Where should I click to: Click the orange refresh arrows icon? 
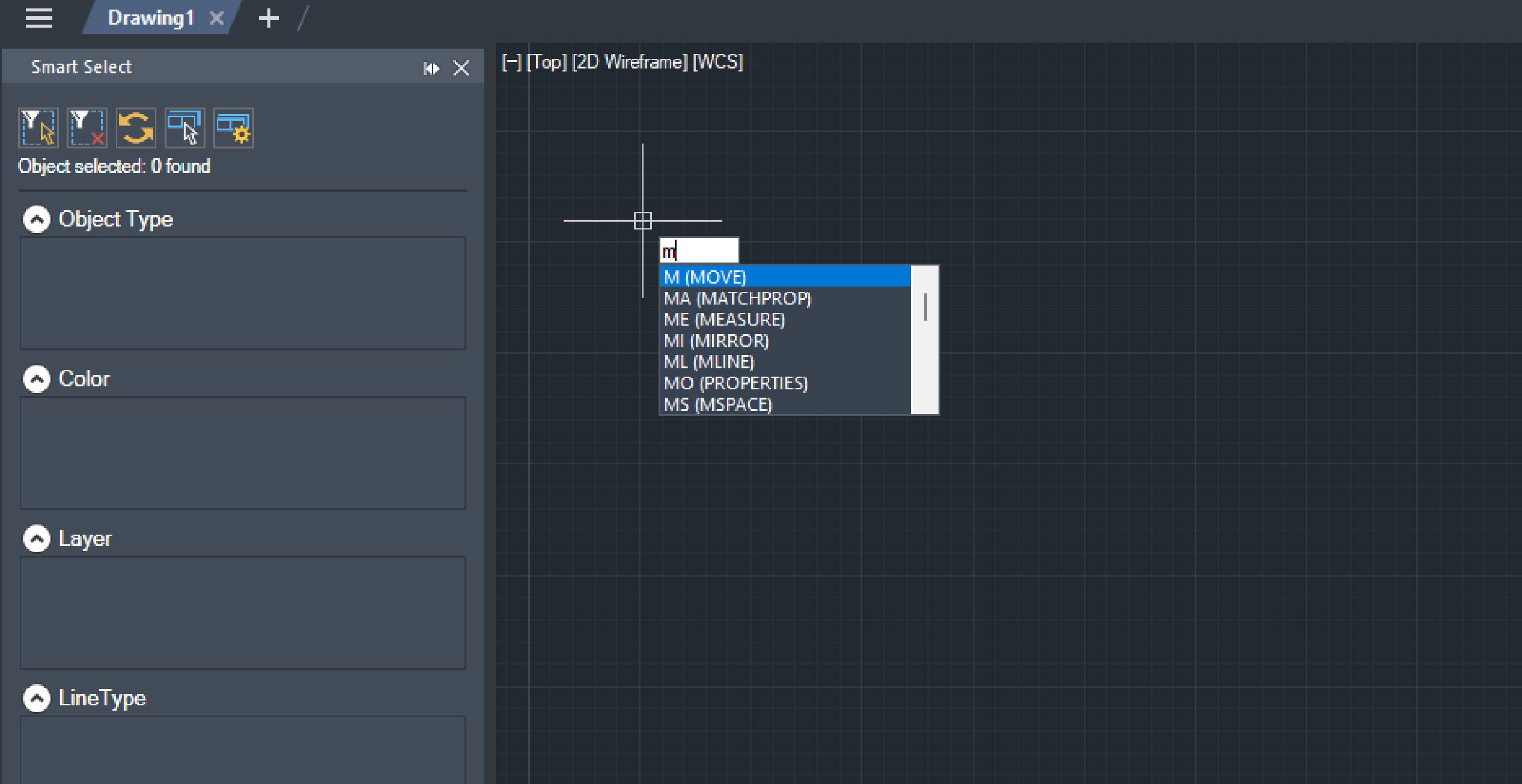(136, 127)
